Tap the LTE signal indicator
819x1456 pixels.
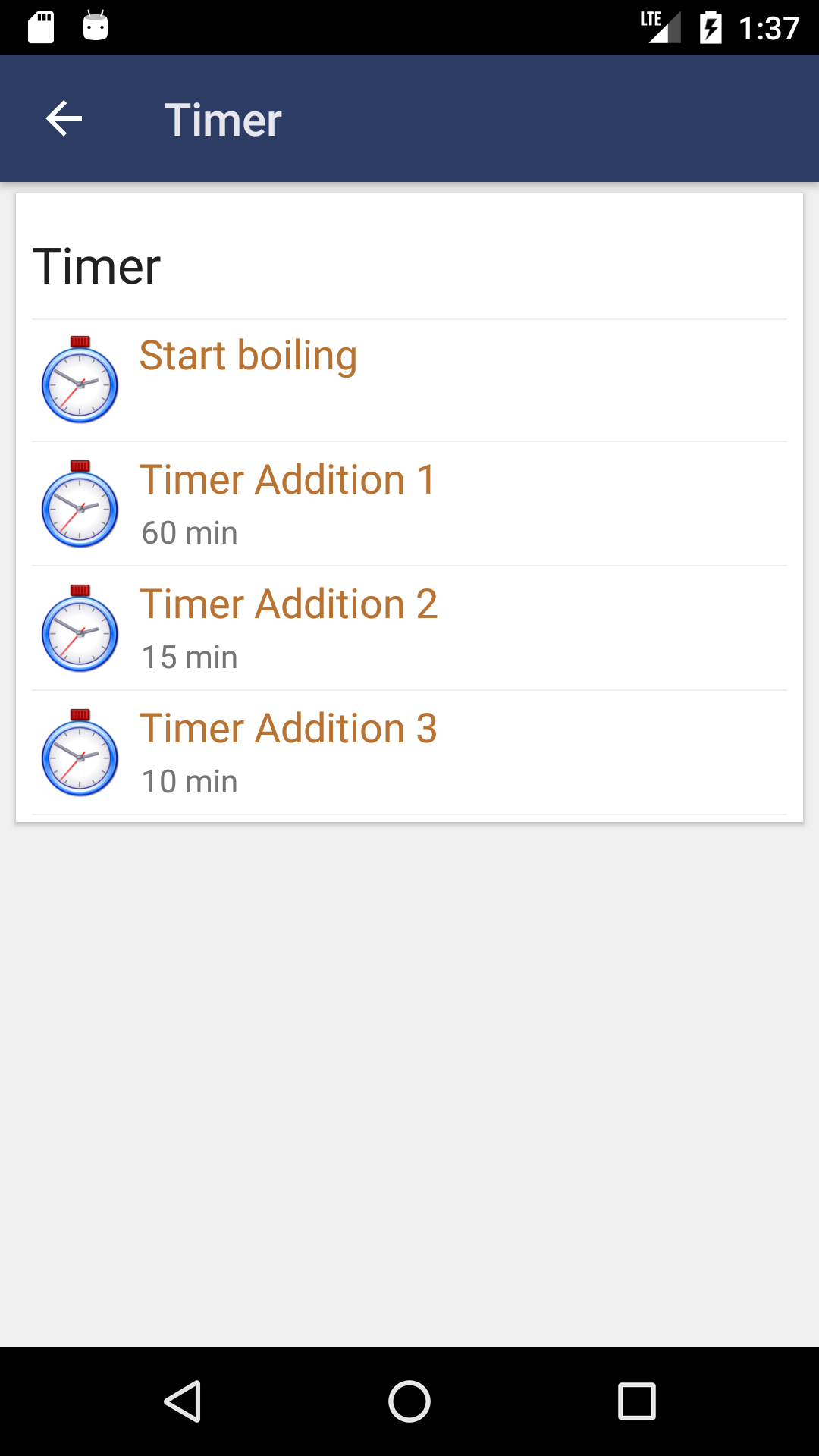pyautogui.click(x=660, y=27)
